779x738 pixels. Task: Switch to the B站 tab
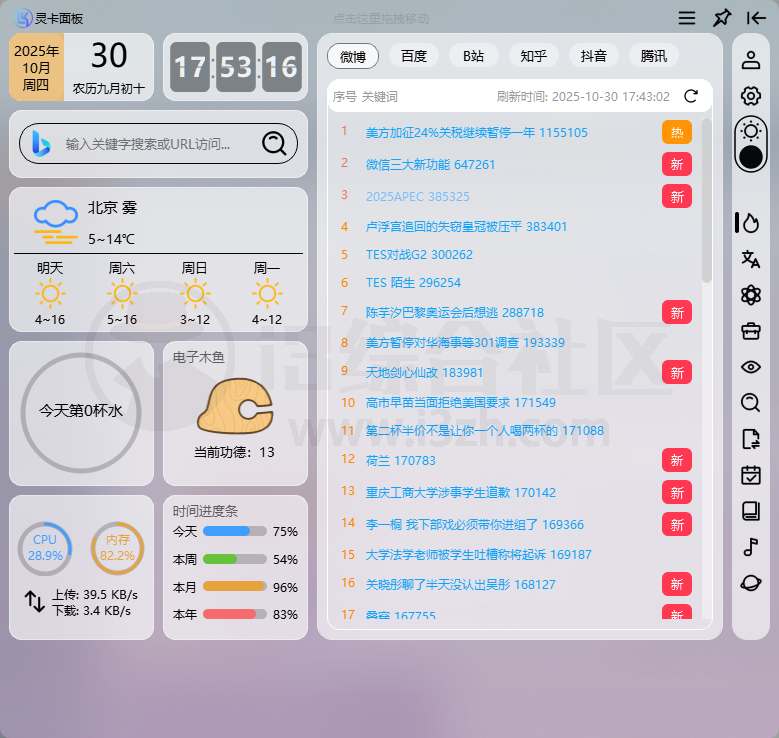pos(473,56)
